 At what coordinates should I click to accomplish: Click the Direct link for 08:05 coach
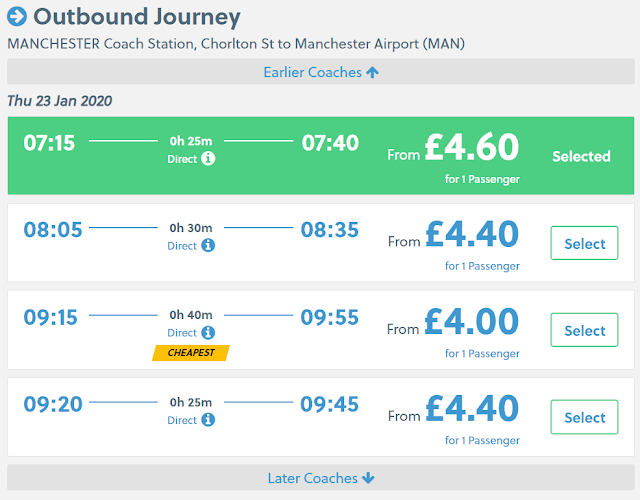click(182, 245)
